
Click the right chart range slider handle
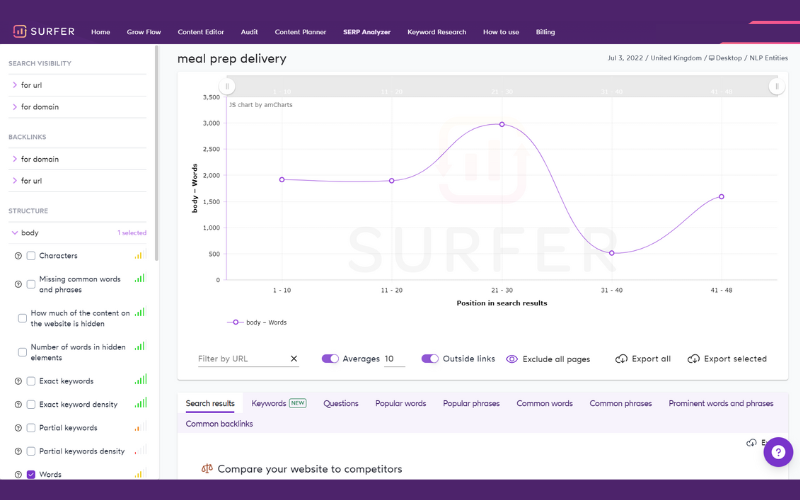point(777,86)
